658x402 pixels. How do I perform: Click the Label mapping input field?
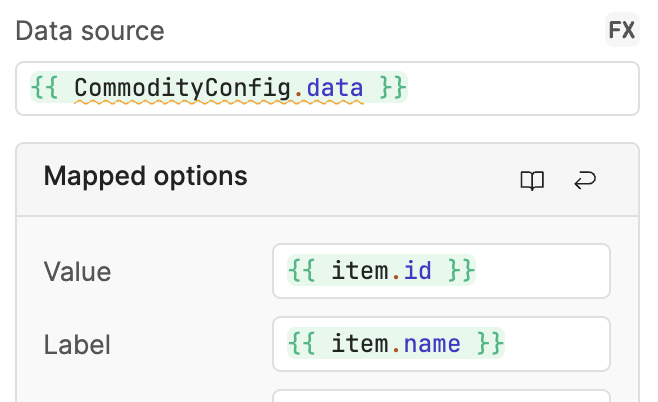441,344
